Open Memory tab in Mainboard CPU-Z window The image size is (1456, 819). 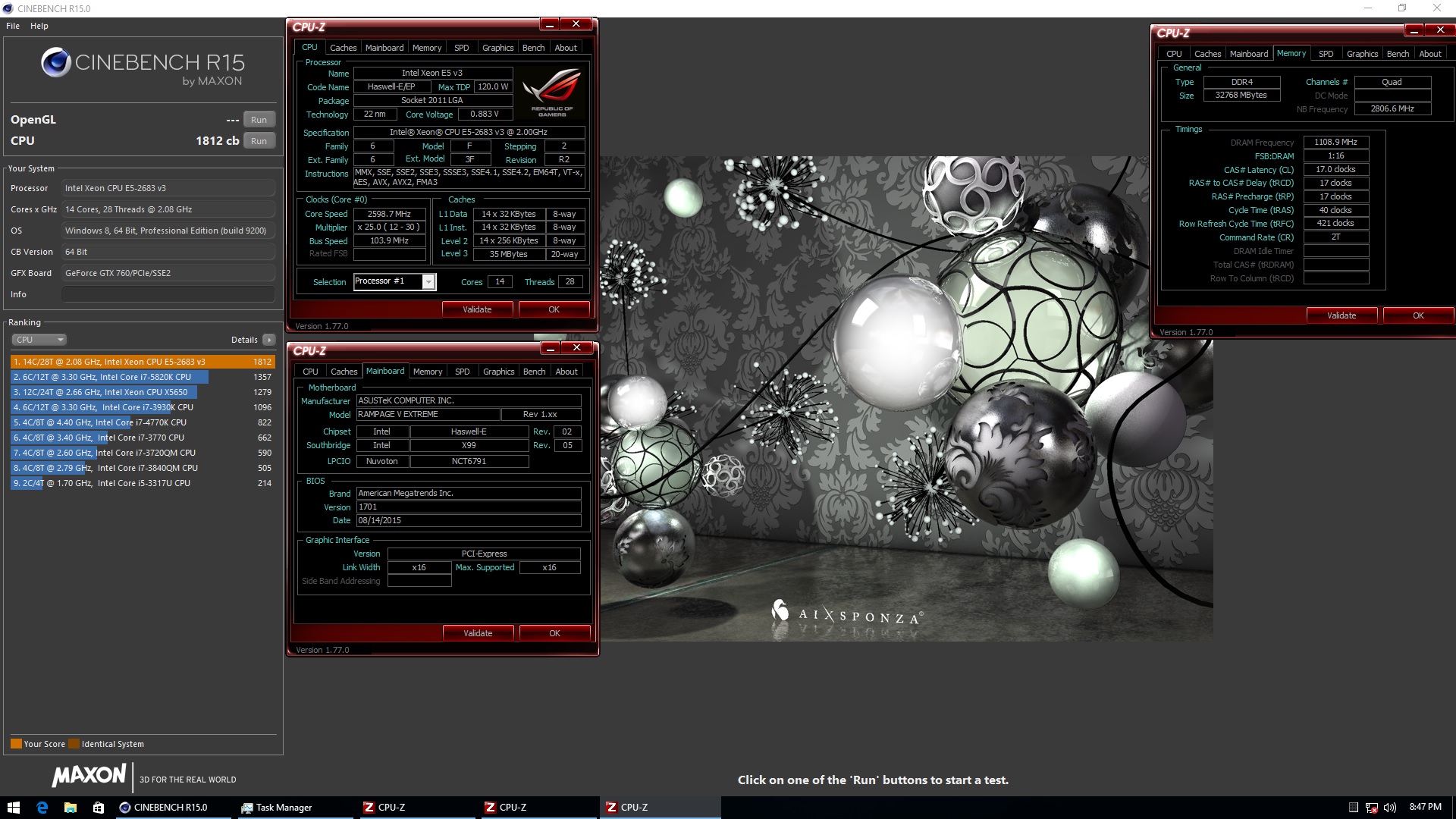point(428,372)
